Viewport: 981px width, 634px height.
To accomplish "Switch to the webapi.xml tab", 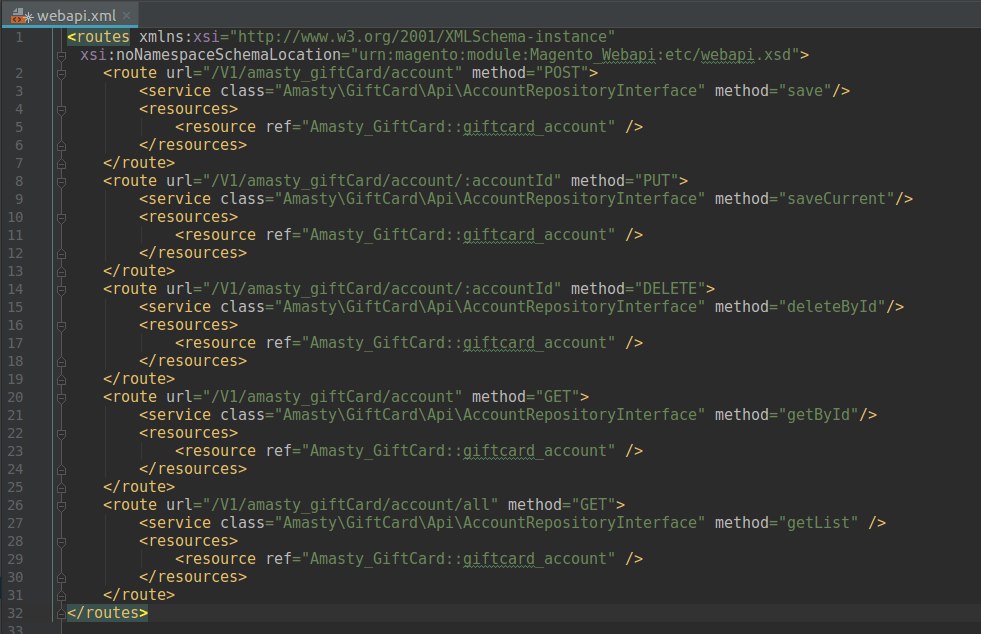I will pos(75,14).
